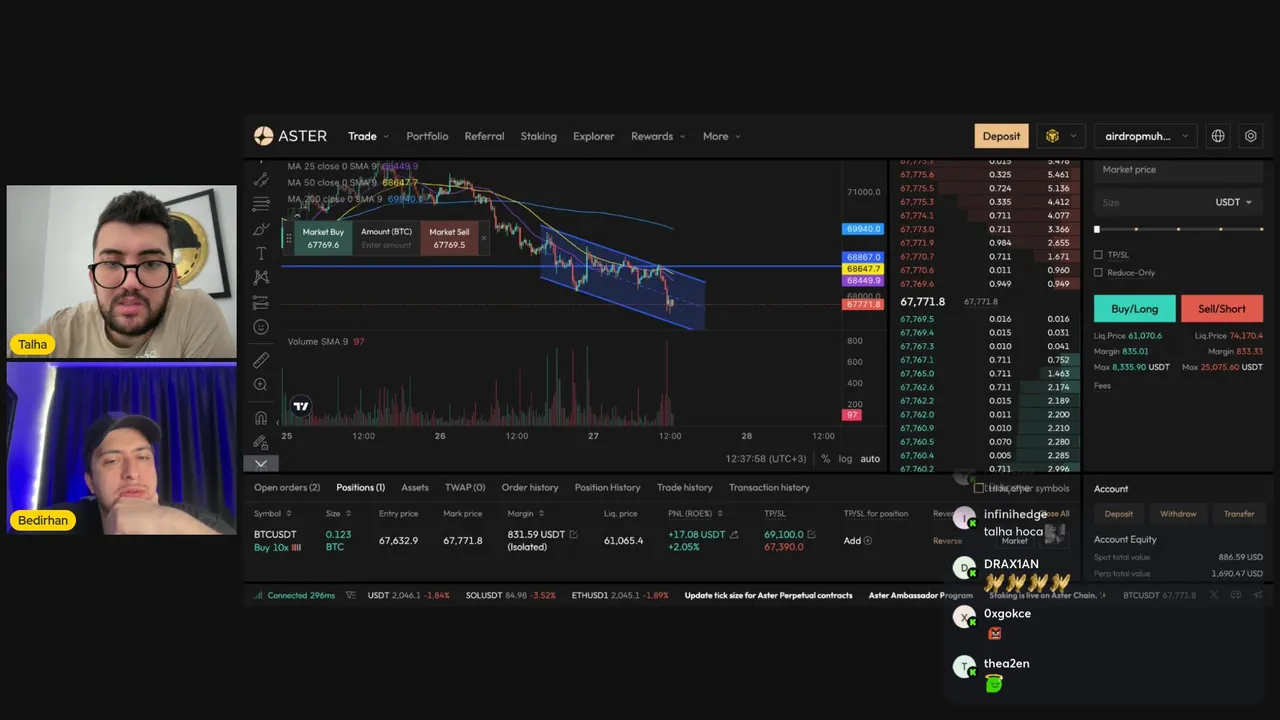Open the Explorer page
This screenshot has height=720, width=1280.
pos(593,136)
